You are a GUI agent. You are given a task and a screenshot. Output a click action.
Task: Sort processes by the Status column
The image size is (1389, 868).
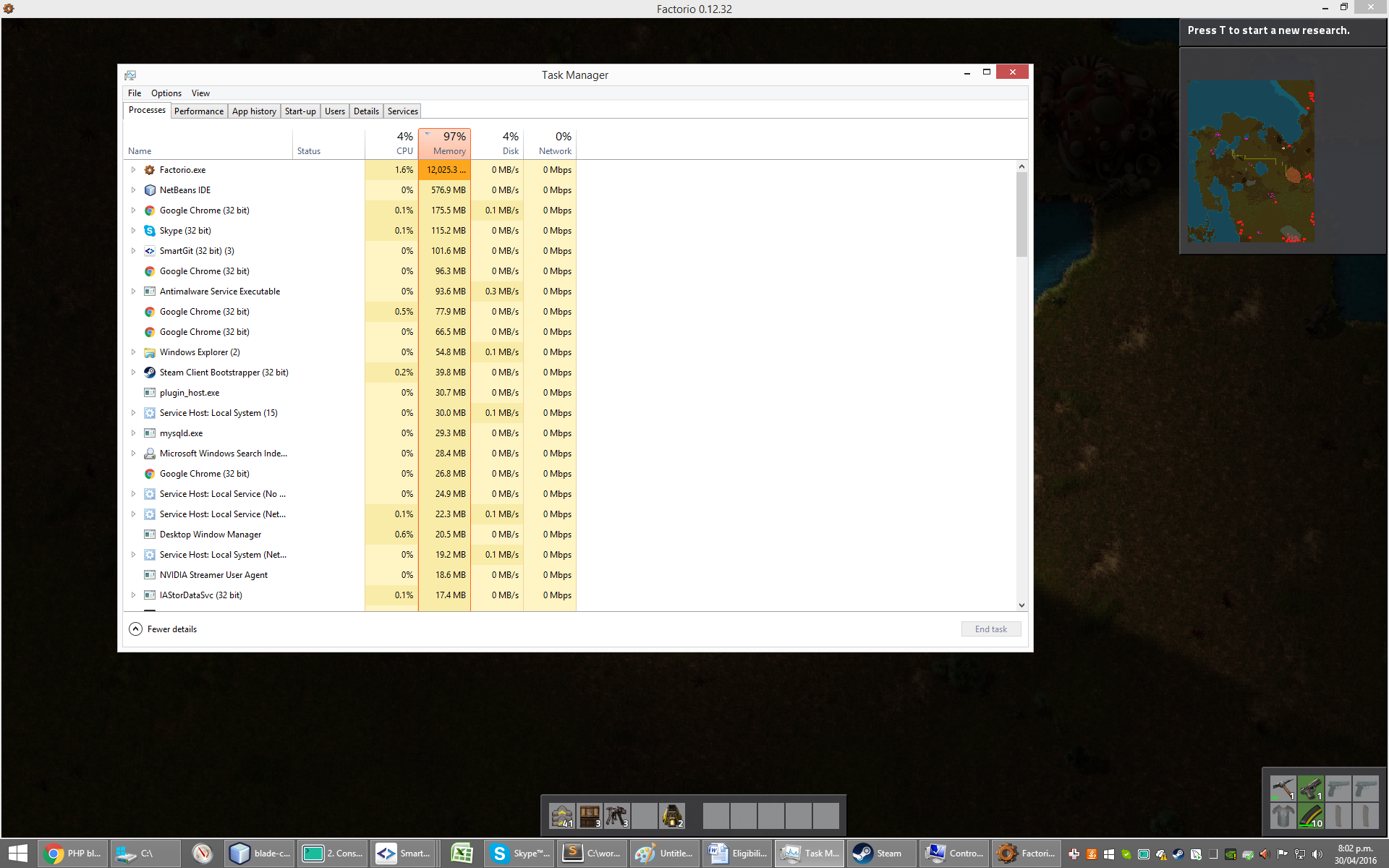pos(328,143)
